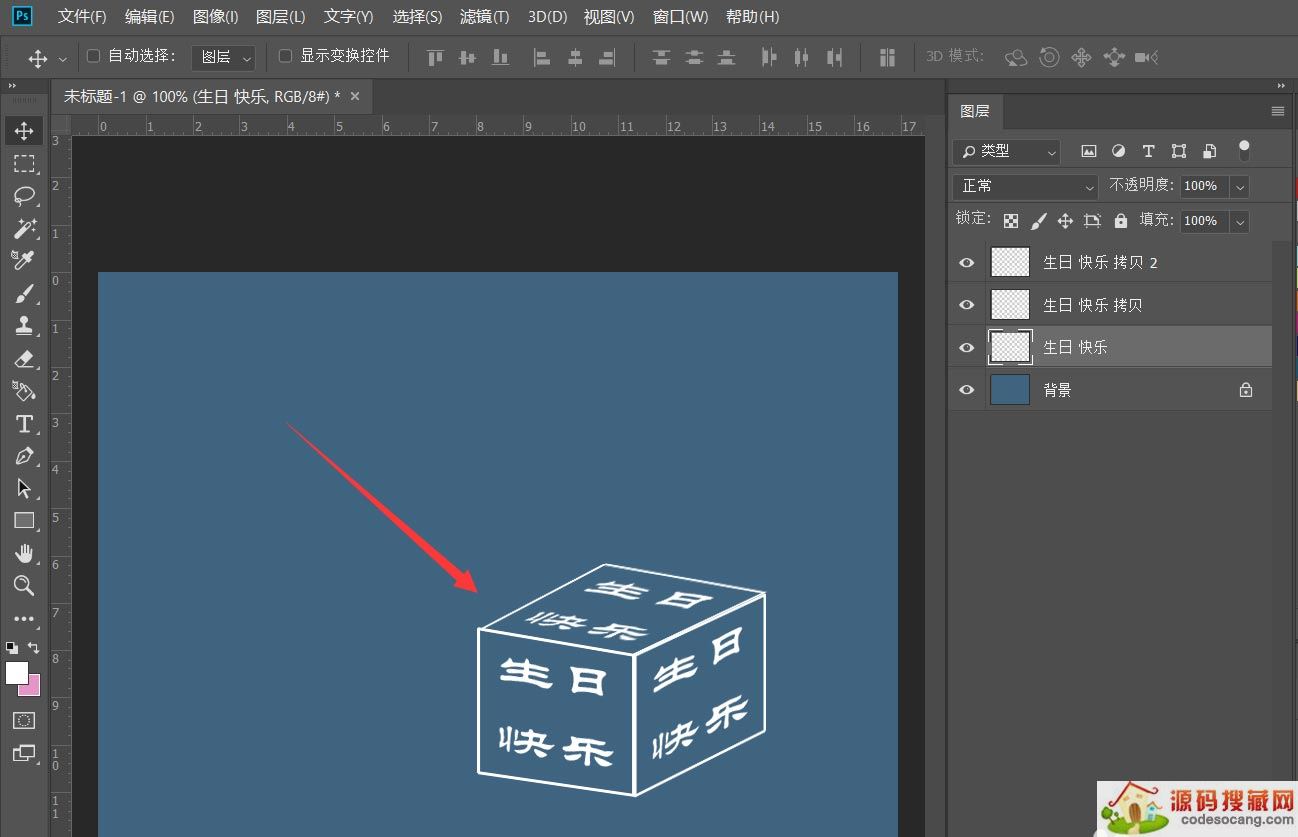Switch to the 图层 panel tab
This screenshot has height=837, width=1298.
(x=974, y=111)
